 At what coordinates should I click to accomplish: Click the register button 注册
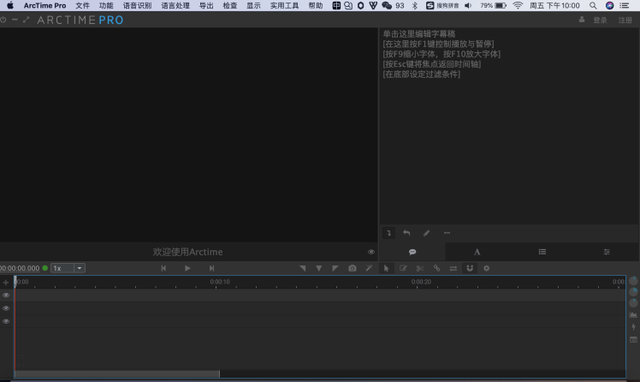[625, 20]
